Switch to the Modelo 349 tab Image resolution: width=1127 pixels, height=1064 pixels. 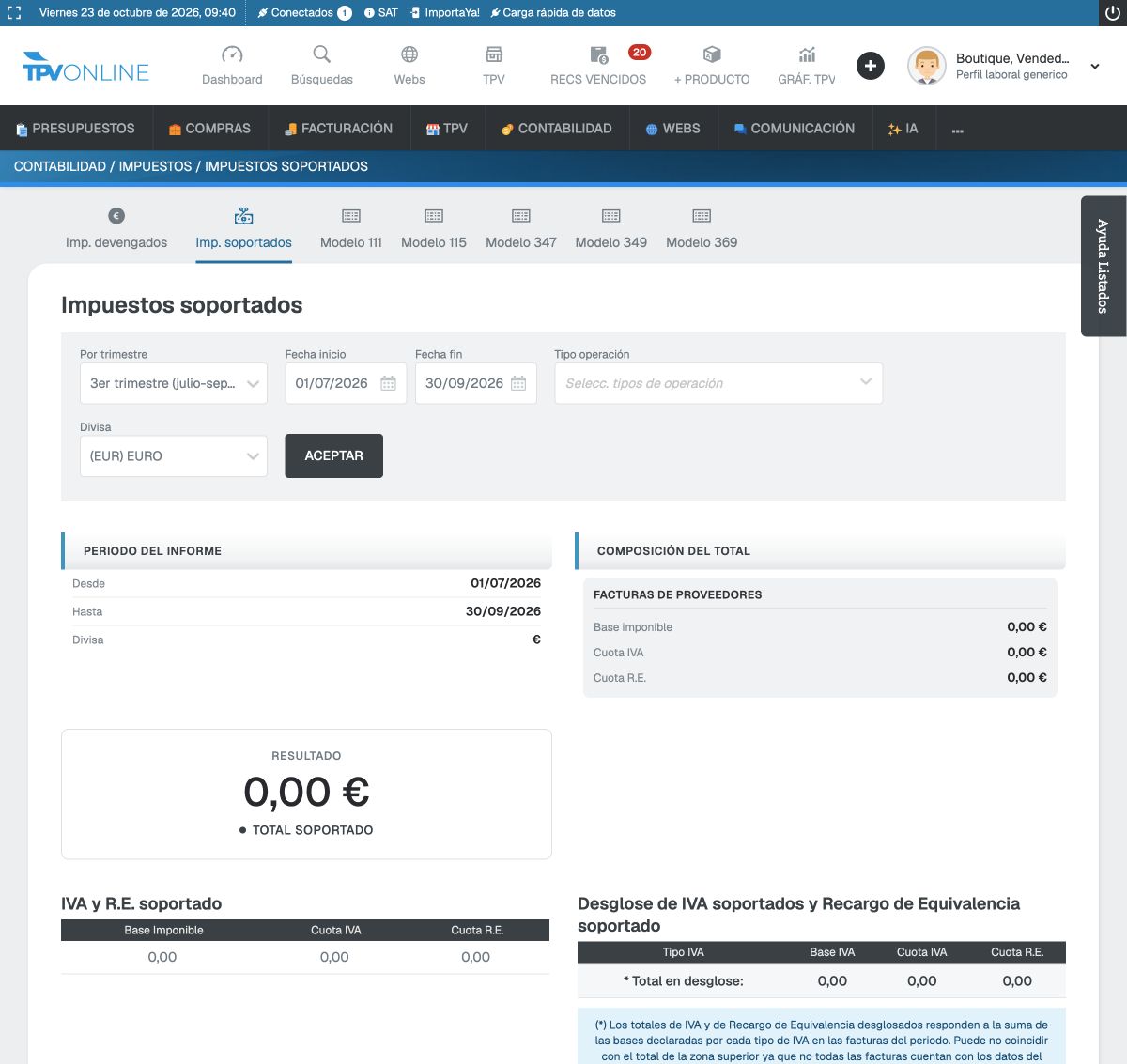pyautogui.click(x=611, y=228)
